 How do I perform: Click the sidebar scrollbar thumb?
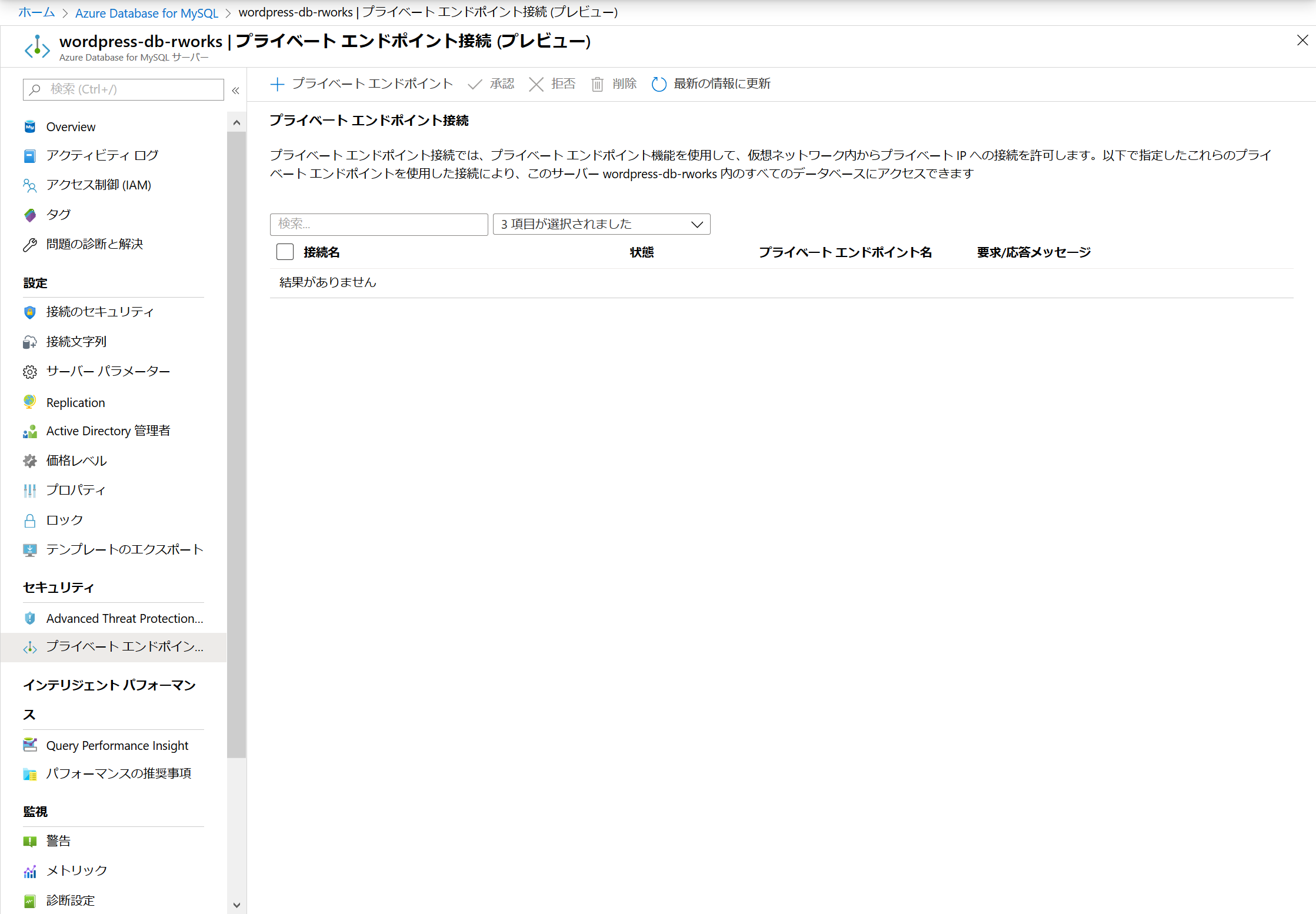(x=236, y=445)
